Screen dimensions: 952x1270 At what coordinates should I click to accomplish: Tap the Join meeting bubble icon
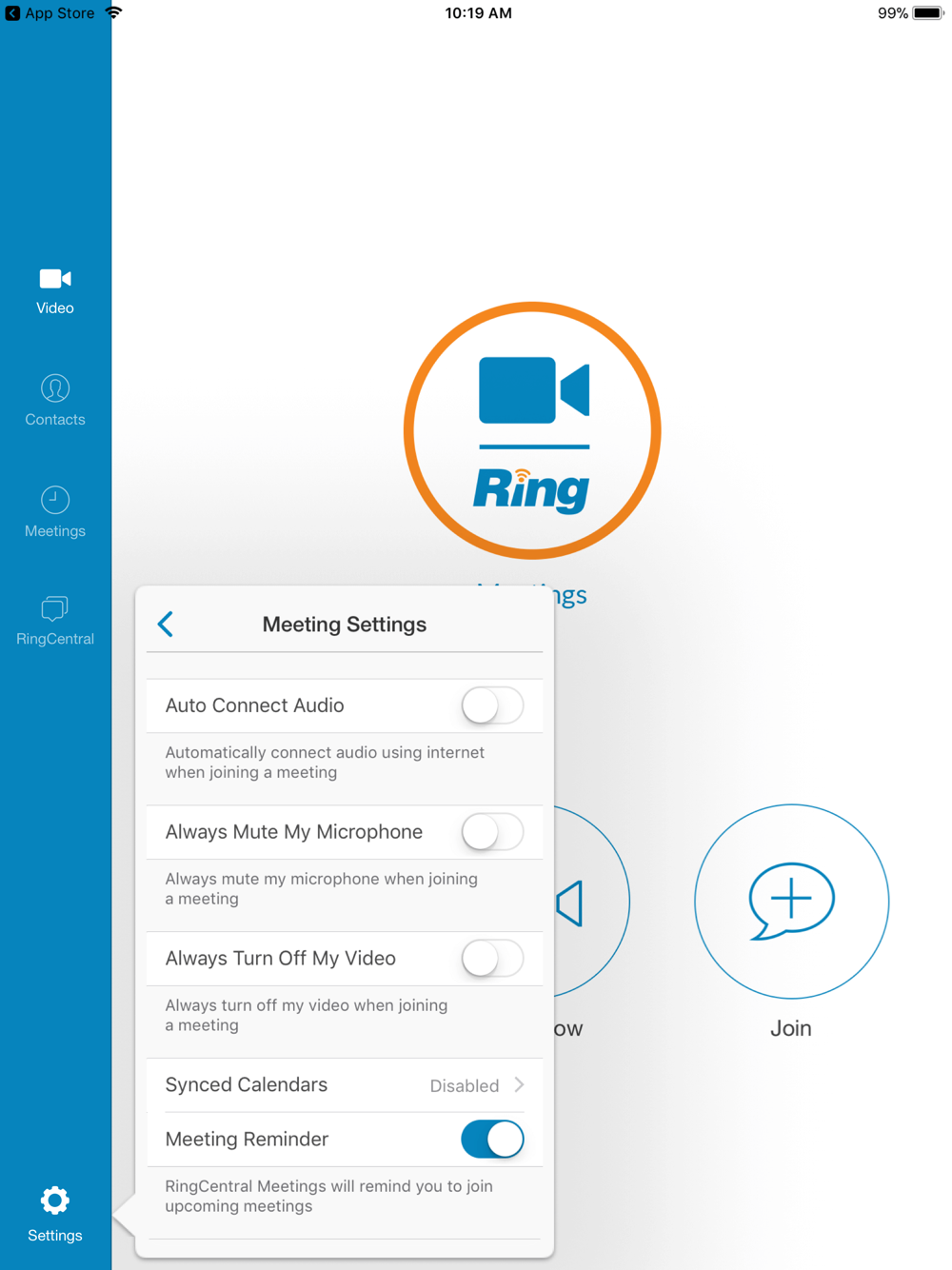(791, 901)
